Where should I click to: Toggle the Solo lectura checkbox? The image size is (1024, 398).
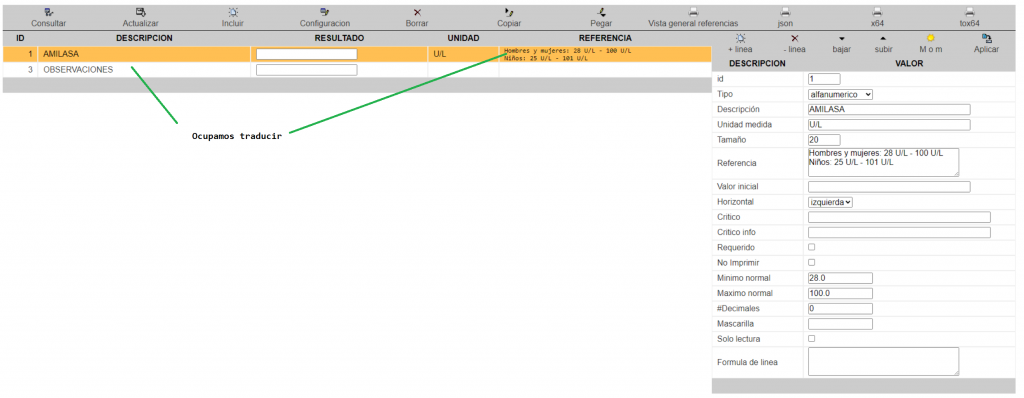tap(812, 339)
